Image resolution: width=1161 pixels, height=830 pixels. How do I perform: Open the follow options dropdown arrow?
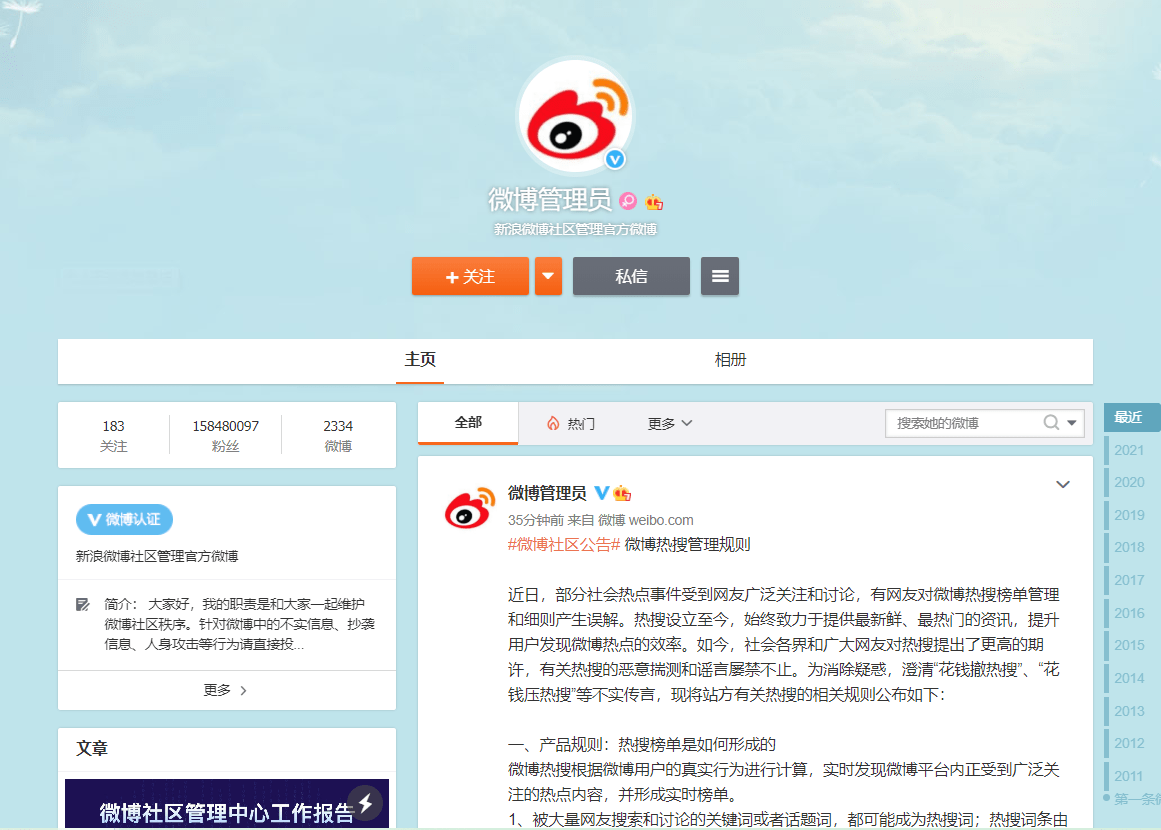coord(548,276)
